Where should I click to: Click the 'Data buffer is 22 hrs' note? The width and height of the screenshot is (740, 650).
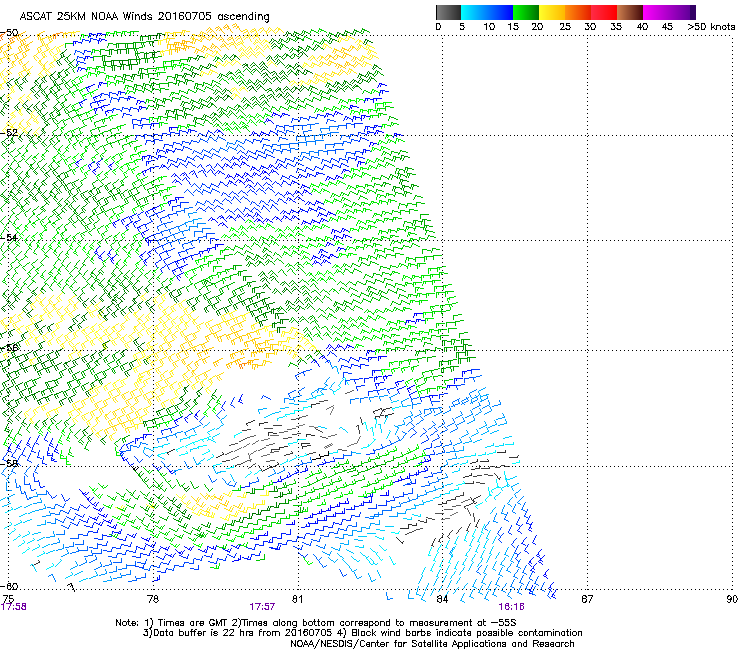click(x=363, y=633)
